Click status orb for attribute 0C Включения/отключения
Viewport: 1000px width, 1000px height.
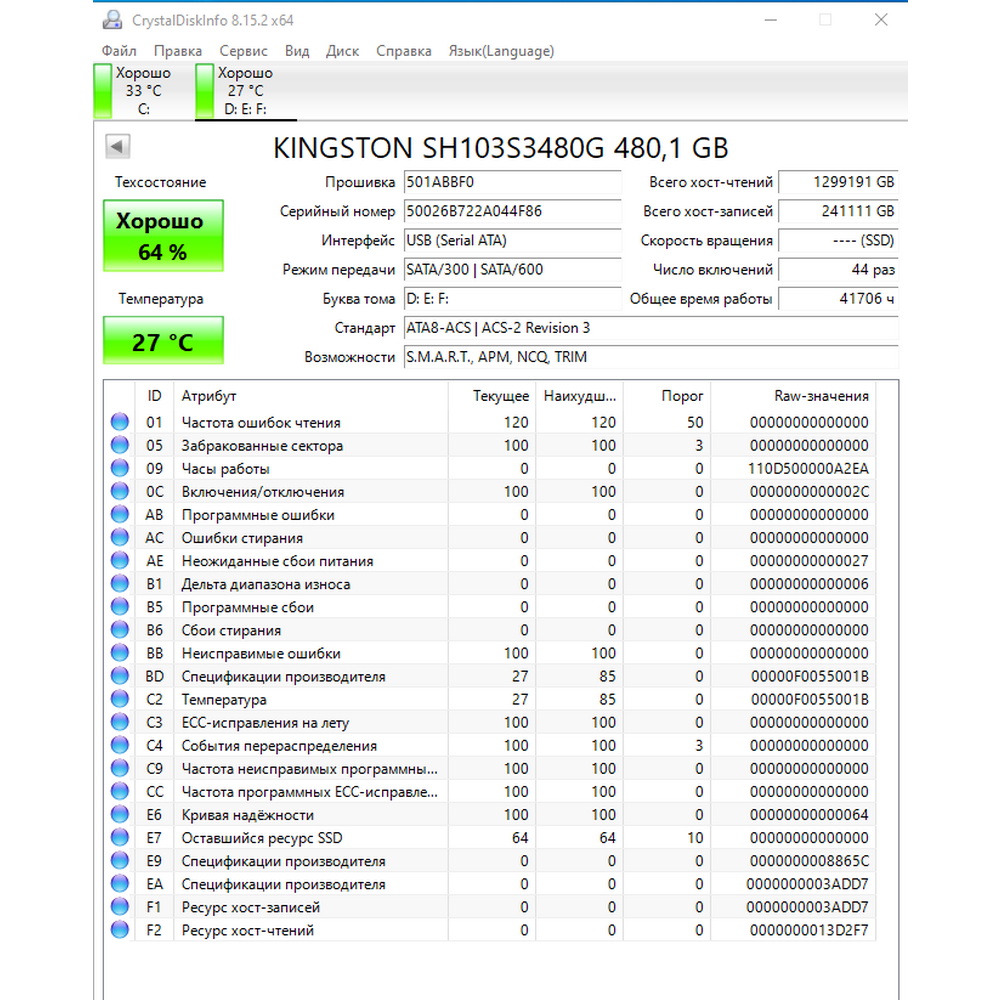[x=120, y=491]
